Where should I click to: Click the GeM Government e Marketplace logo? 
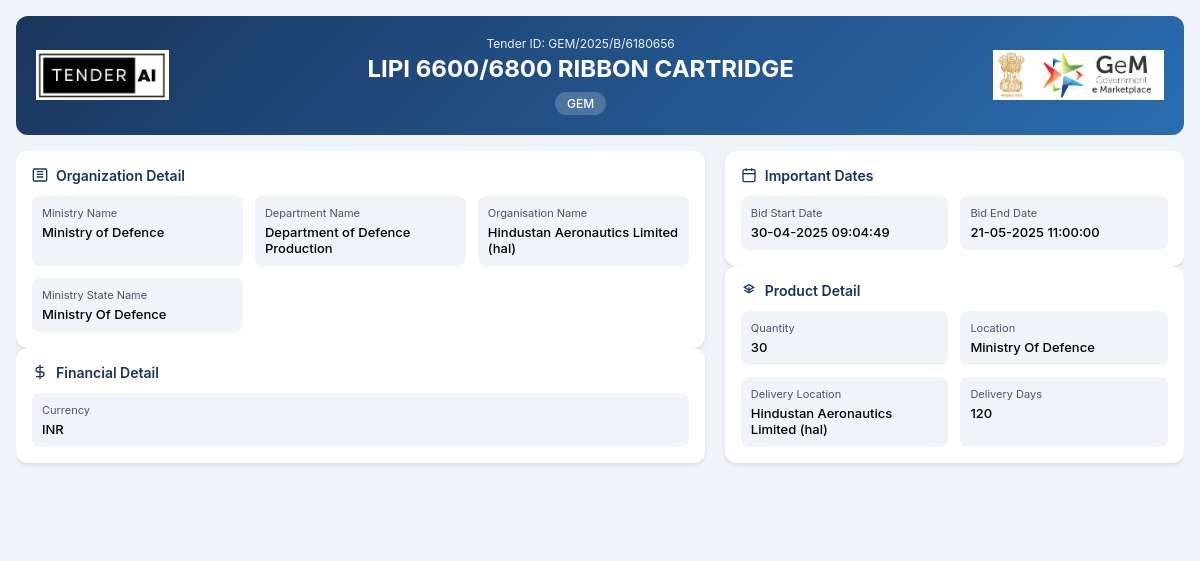(1078, 75)
